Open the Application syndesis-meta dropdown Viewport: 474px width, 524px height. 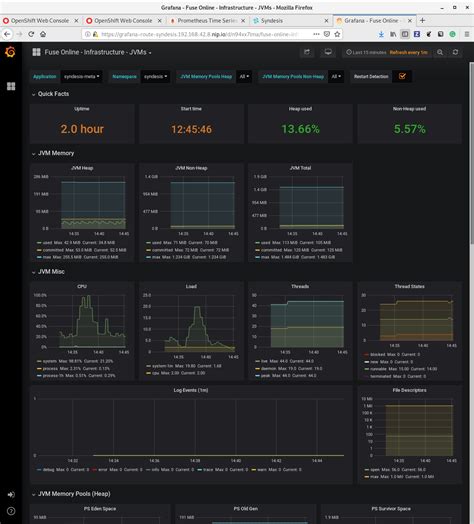click(82, 77)
